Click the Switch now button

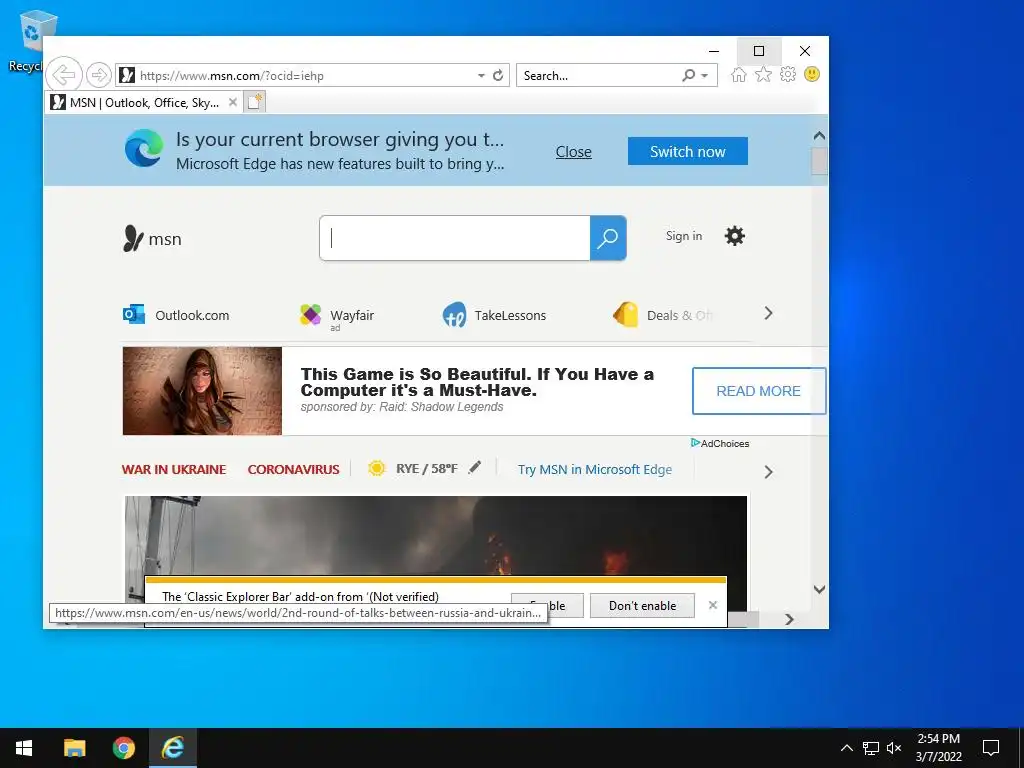[688, 152]
